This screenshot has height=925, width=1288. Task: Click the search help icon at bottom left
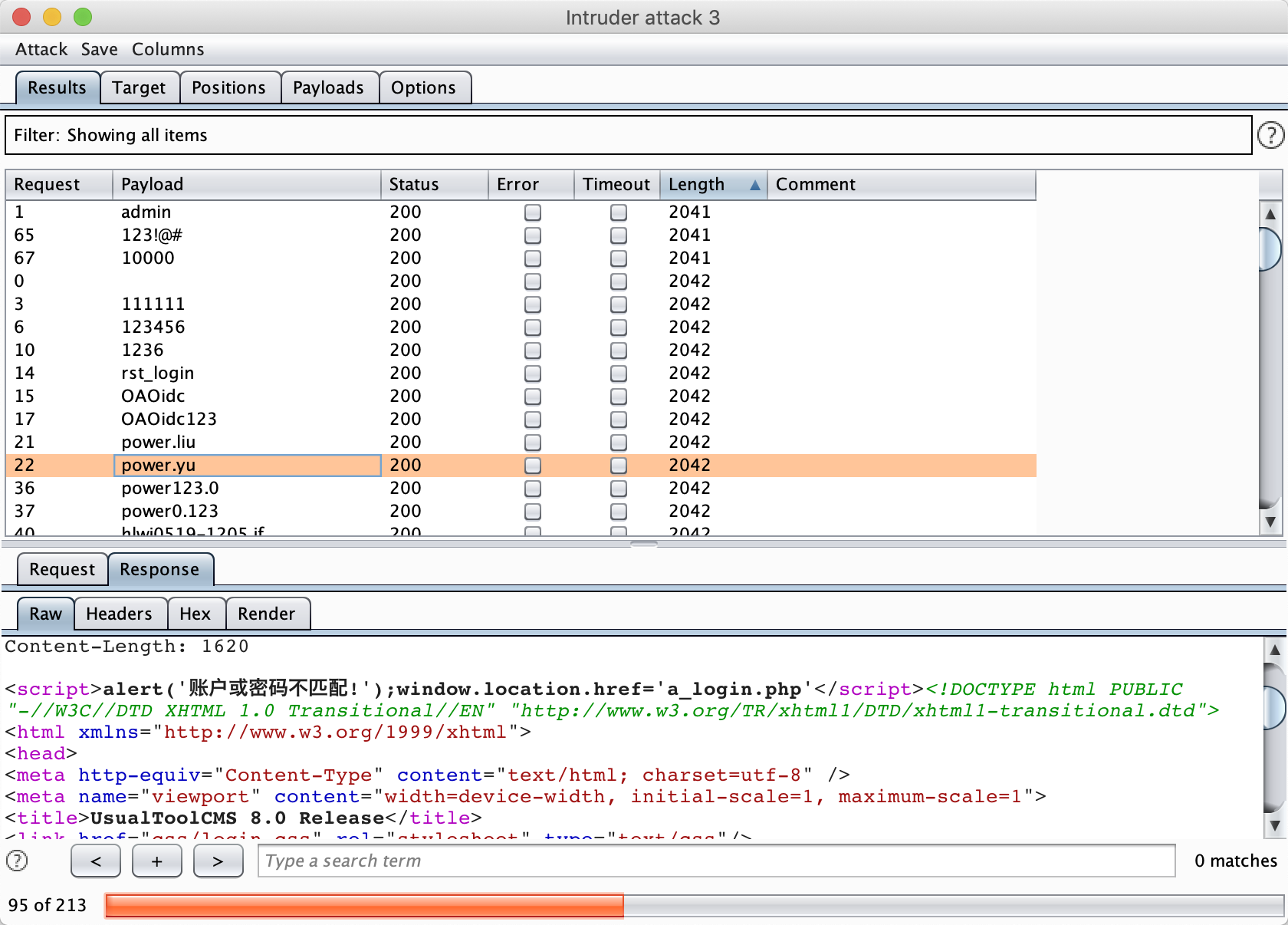click(x=17, y=861)
